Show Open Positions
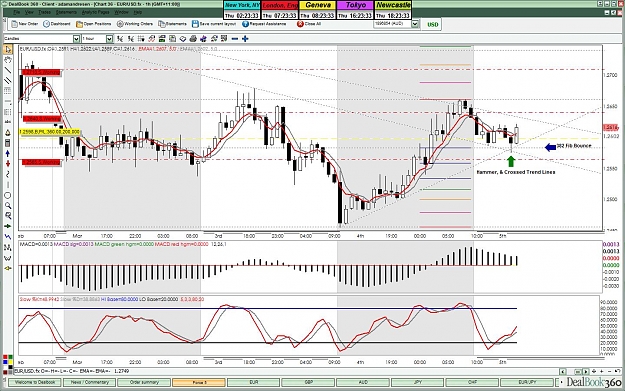This screenshot has height=391, width=625. (x=94, y=24)
